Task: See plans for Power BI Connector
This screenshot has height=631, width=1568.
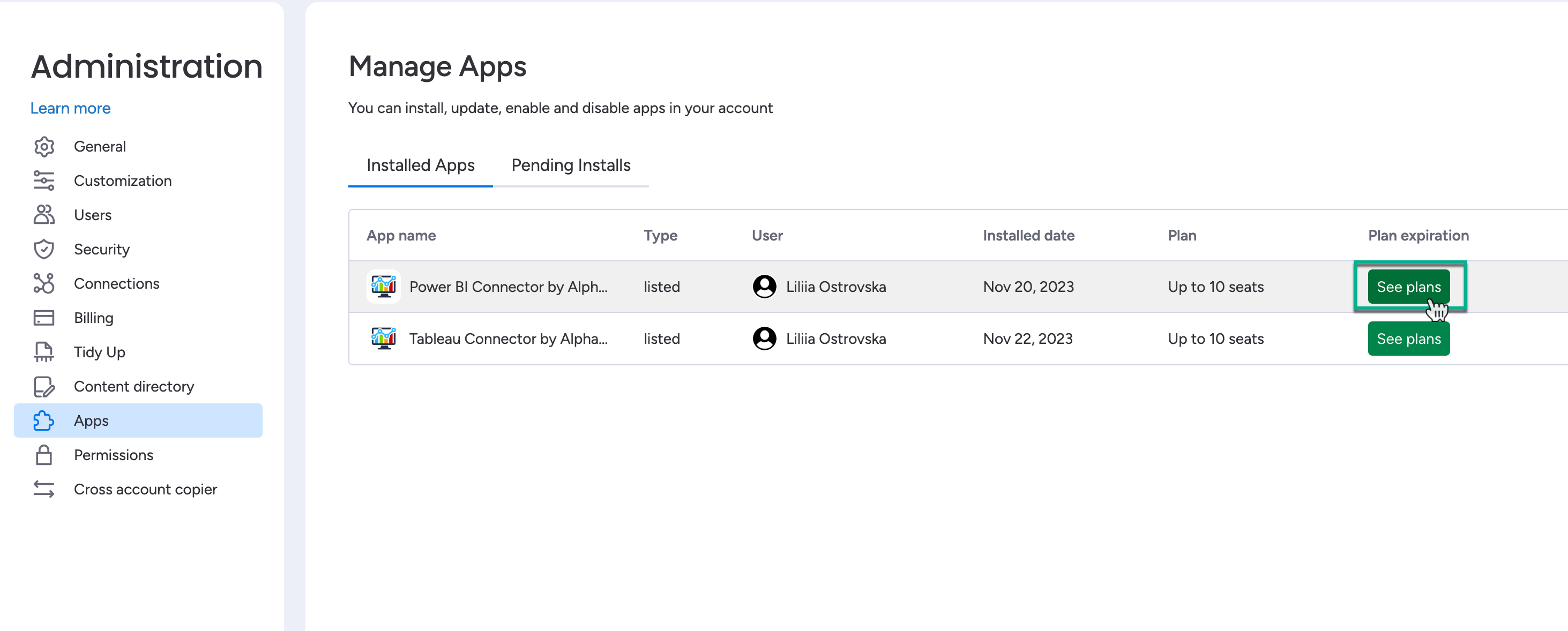Action: click(x=1408, y=287)
